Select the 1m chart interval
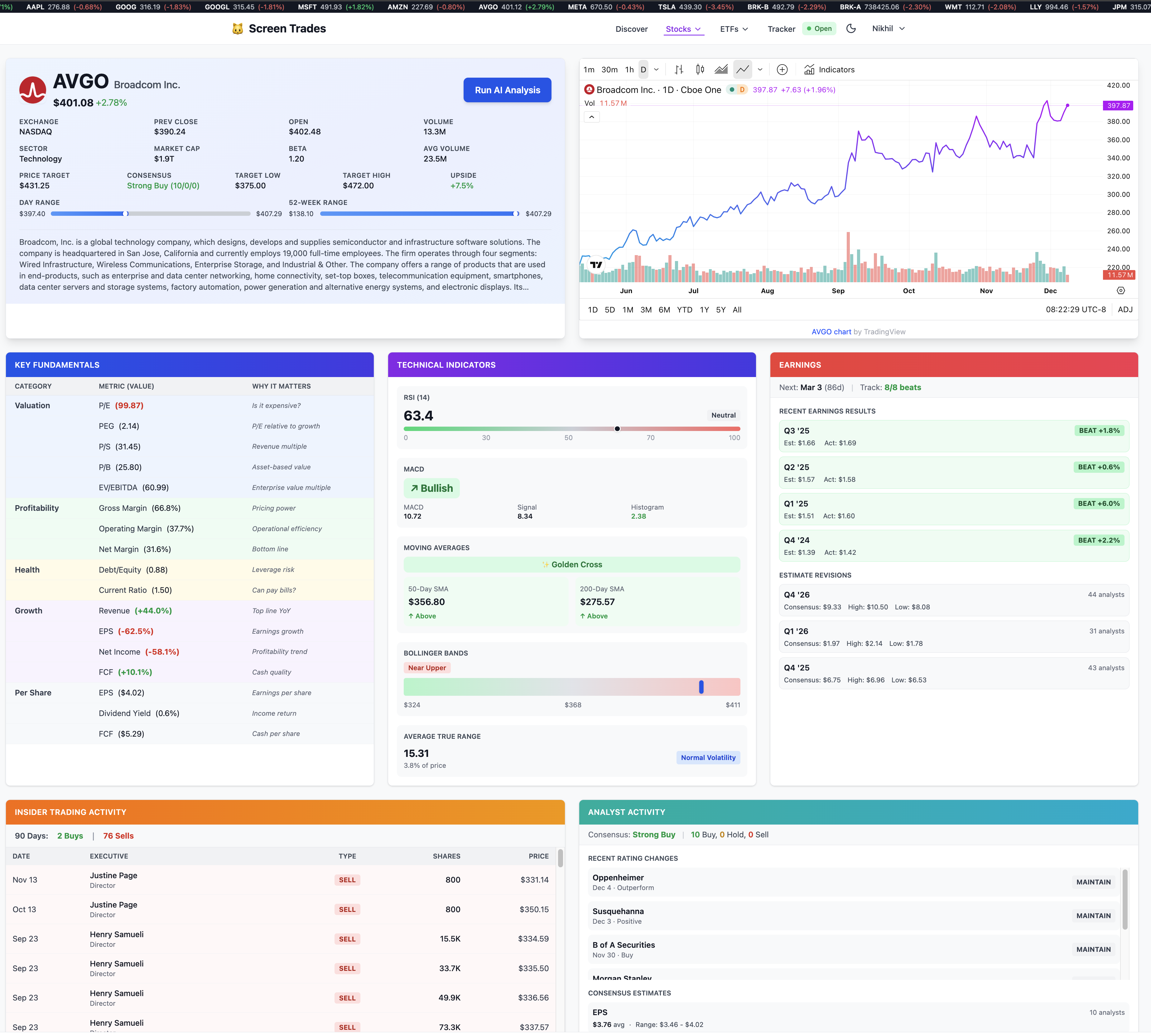 589,70
